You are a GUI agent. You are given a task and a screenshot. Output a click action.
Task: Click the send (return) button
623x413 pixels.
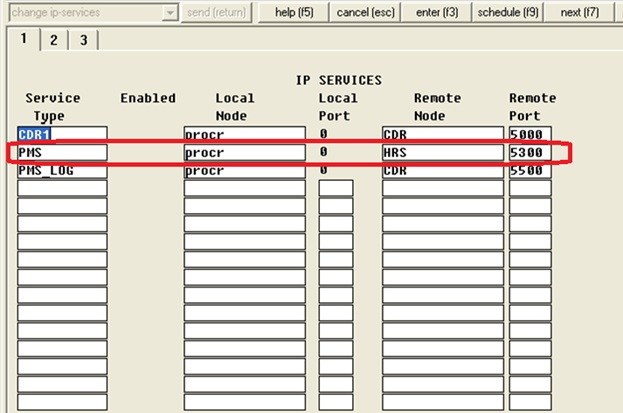click(217, 13)
